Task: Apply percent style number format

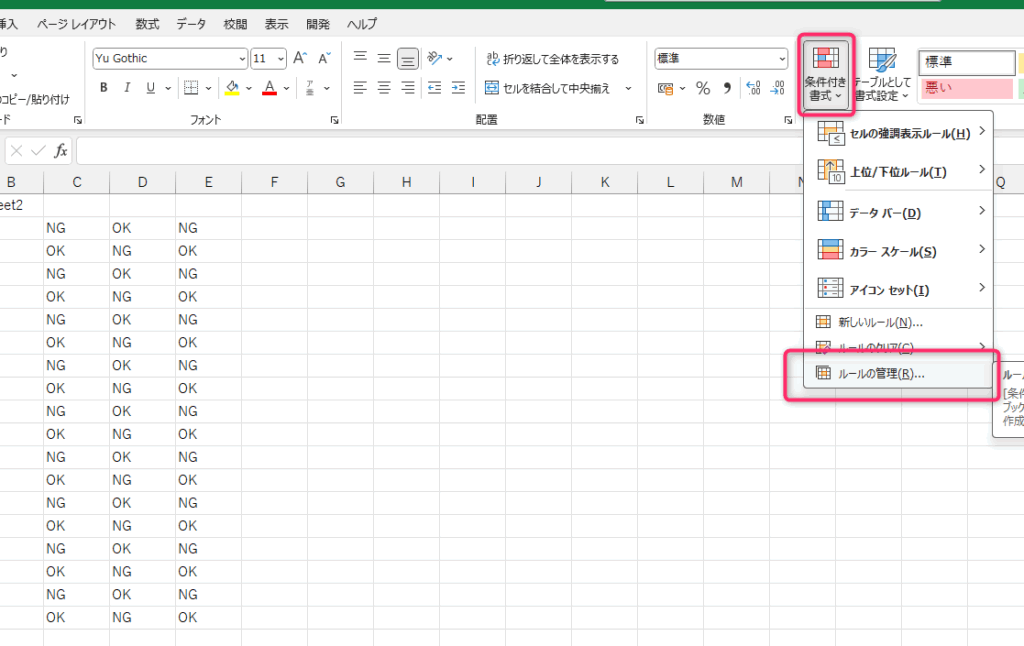Action: tap(703, 88)
